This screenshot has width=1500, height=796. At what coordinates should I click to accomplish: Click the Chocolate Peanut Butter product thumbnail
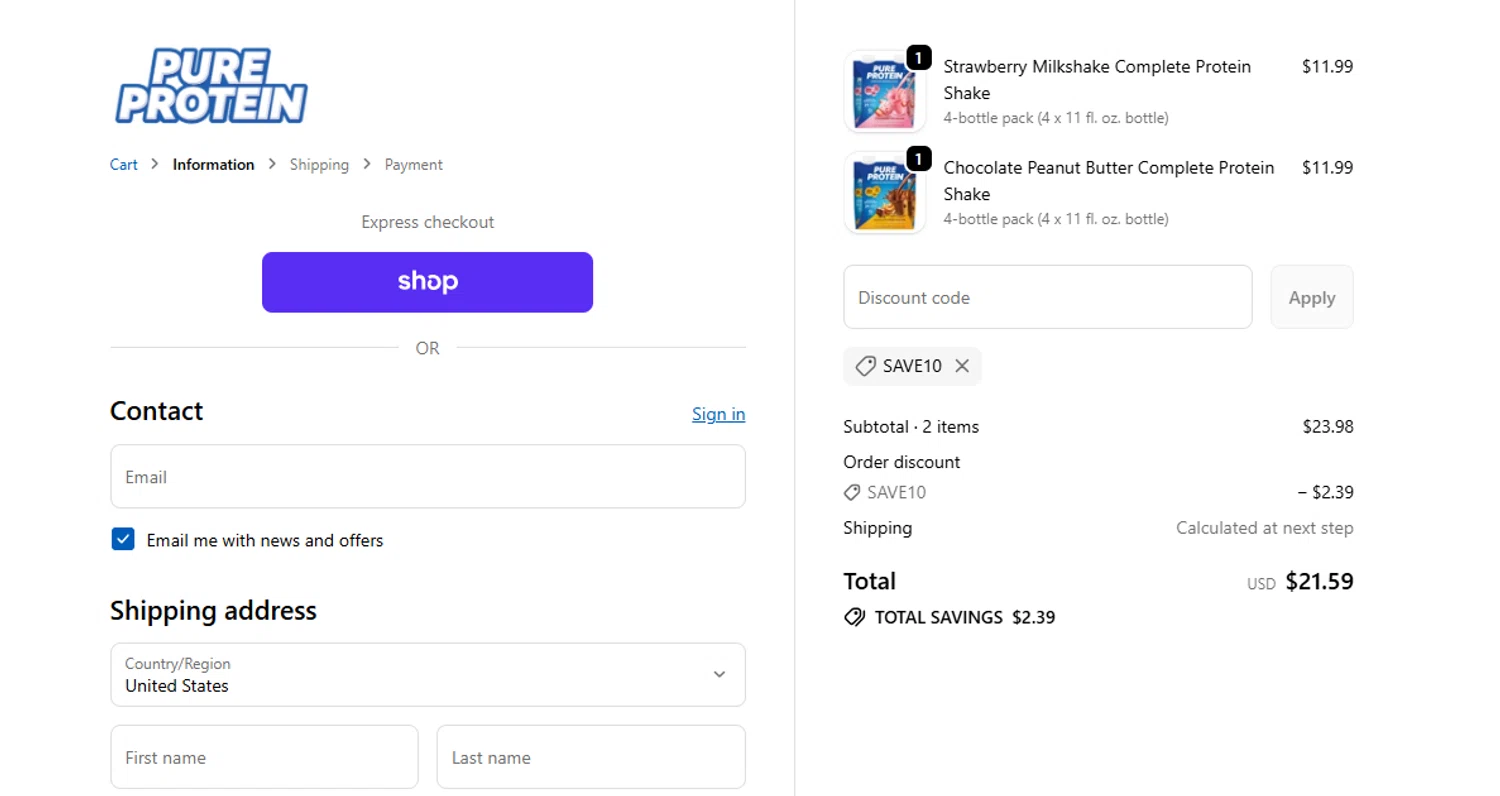pos(885,193)
